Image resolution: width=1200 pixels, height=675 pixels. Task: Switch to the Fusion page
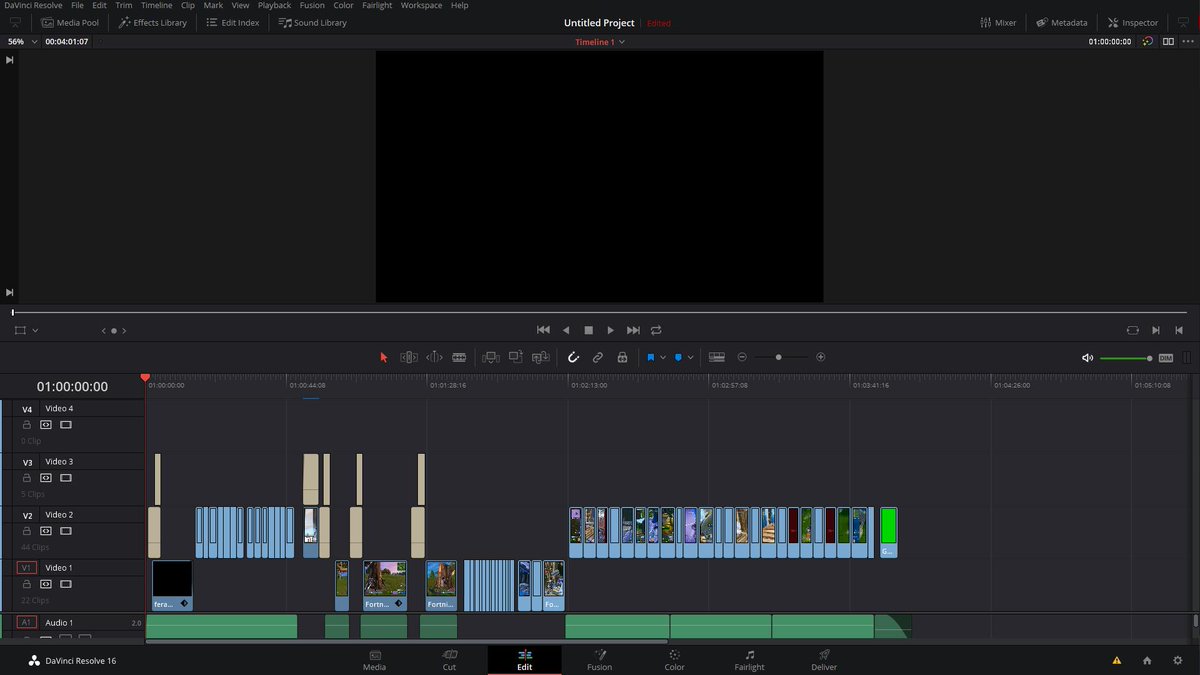click(x=599, y=660)
